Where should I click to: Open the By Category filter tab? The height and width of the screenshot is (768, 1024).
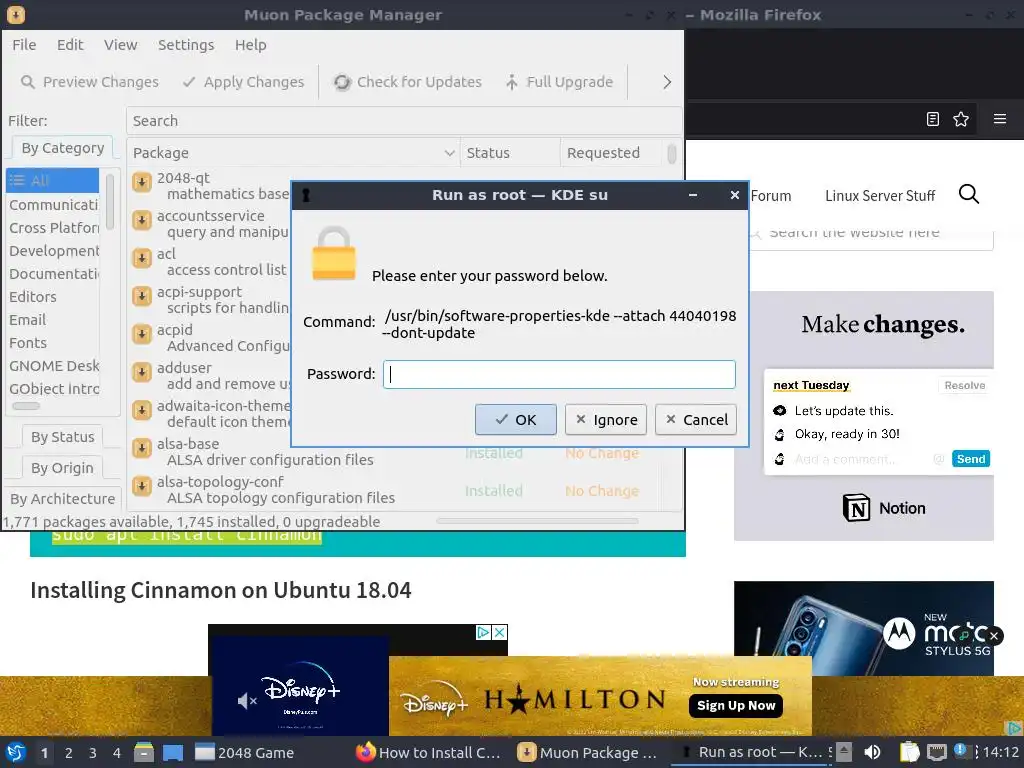[63, 148]
